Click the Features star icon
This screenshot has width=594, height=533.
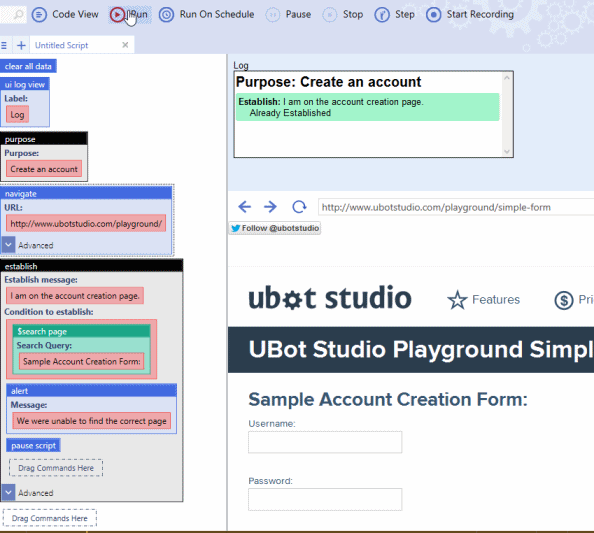[x=457, y=300]
